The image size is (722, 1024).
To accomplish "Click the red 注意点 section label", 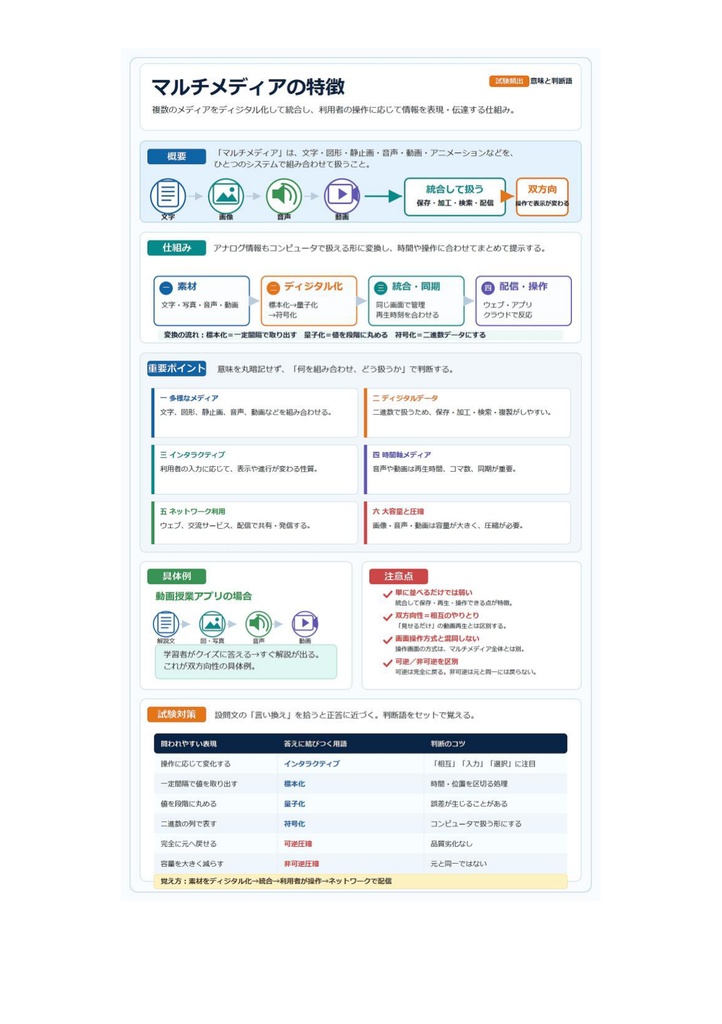I will coord(399,576).
